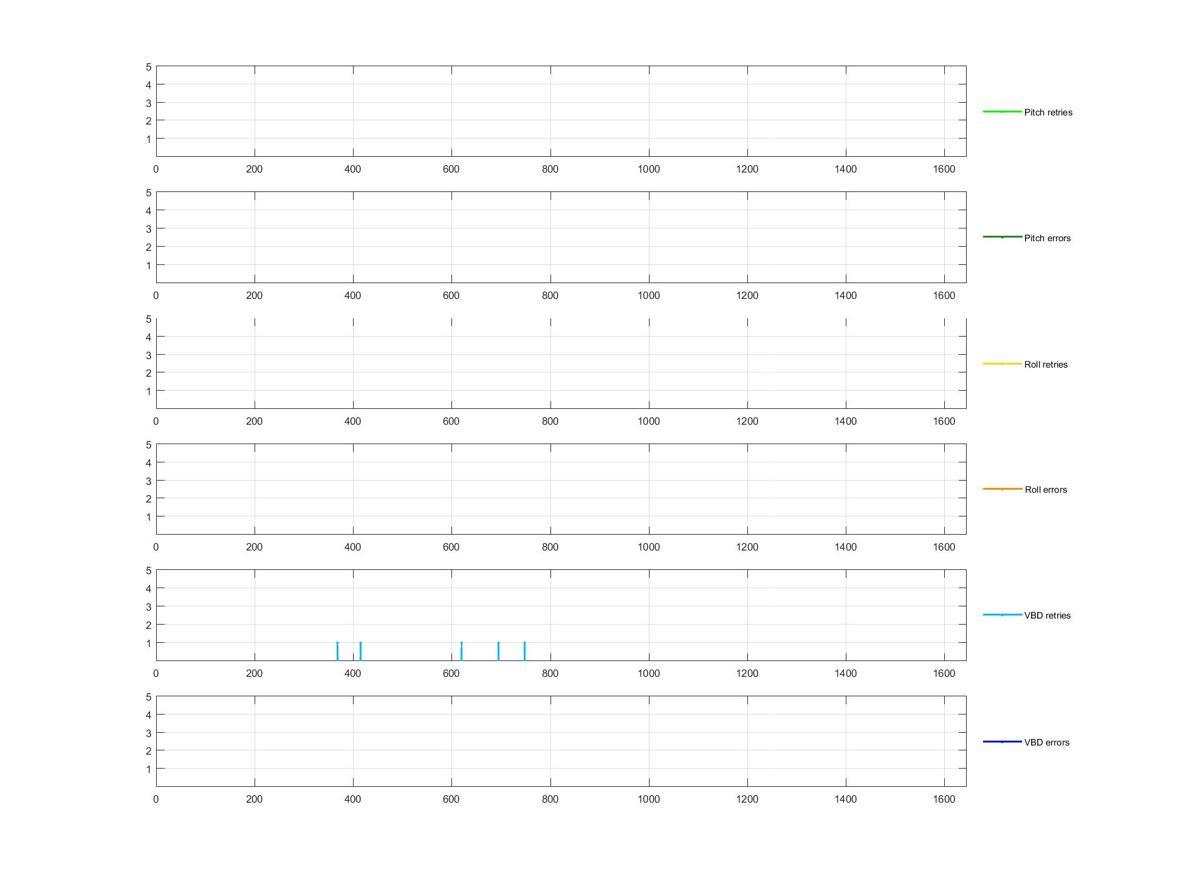The width and height of the screenshot is (1200, 885).
Task: Click the y-axis value 5 of Pitch retries plot
Action: pyautogui.click(x=148, y=67)
